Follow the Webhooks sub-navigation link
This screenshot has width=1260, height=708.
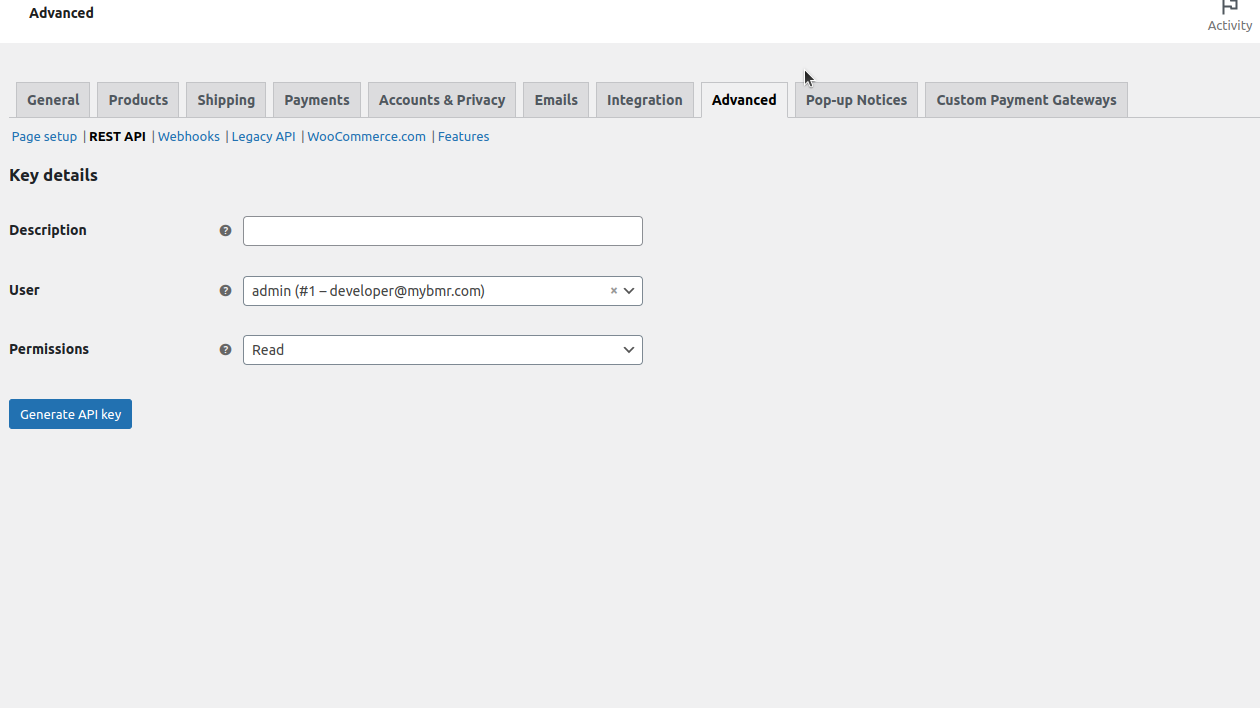(x=189, y=137)
